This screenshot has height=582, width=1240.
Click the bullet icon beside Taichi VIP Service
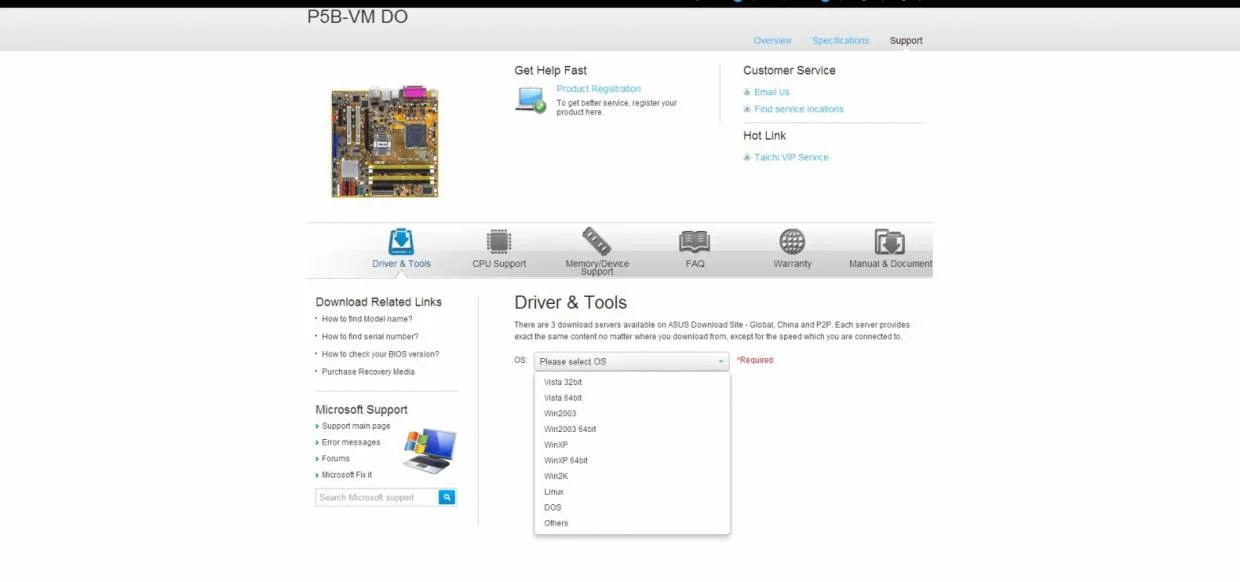click(x=747, y=157)
